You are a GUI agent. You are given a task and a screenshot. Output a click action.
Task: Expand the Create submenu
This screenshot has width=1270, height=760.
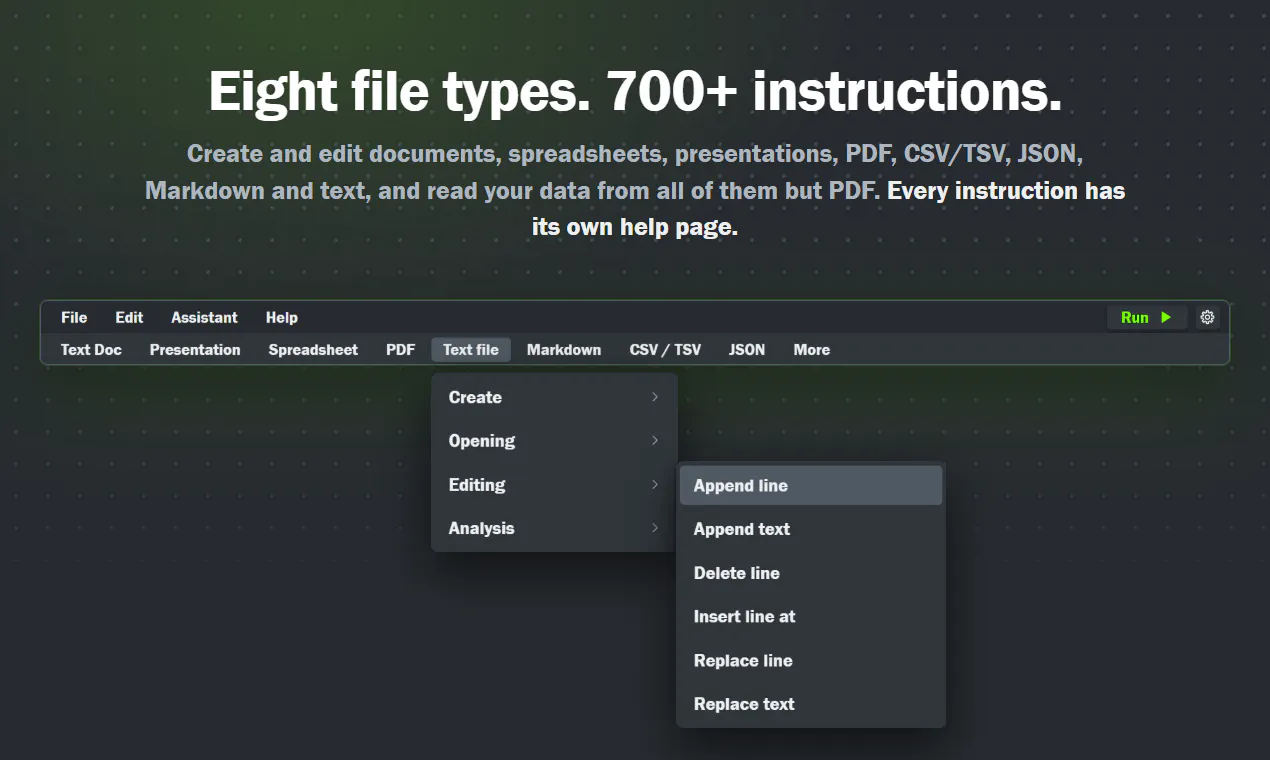(x=554, y=397)
